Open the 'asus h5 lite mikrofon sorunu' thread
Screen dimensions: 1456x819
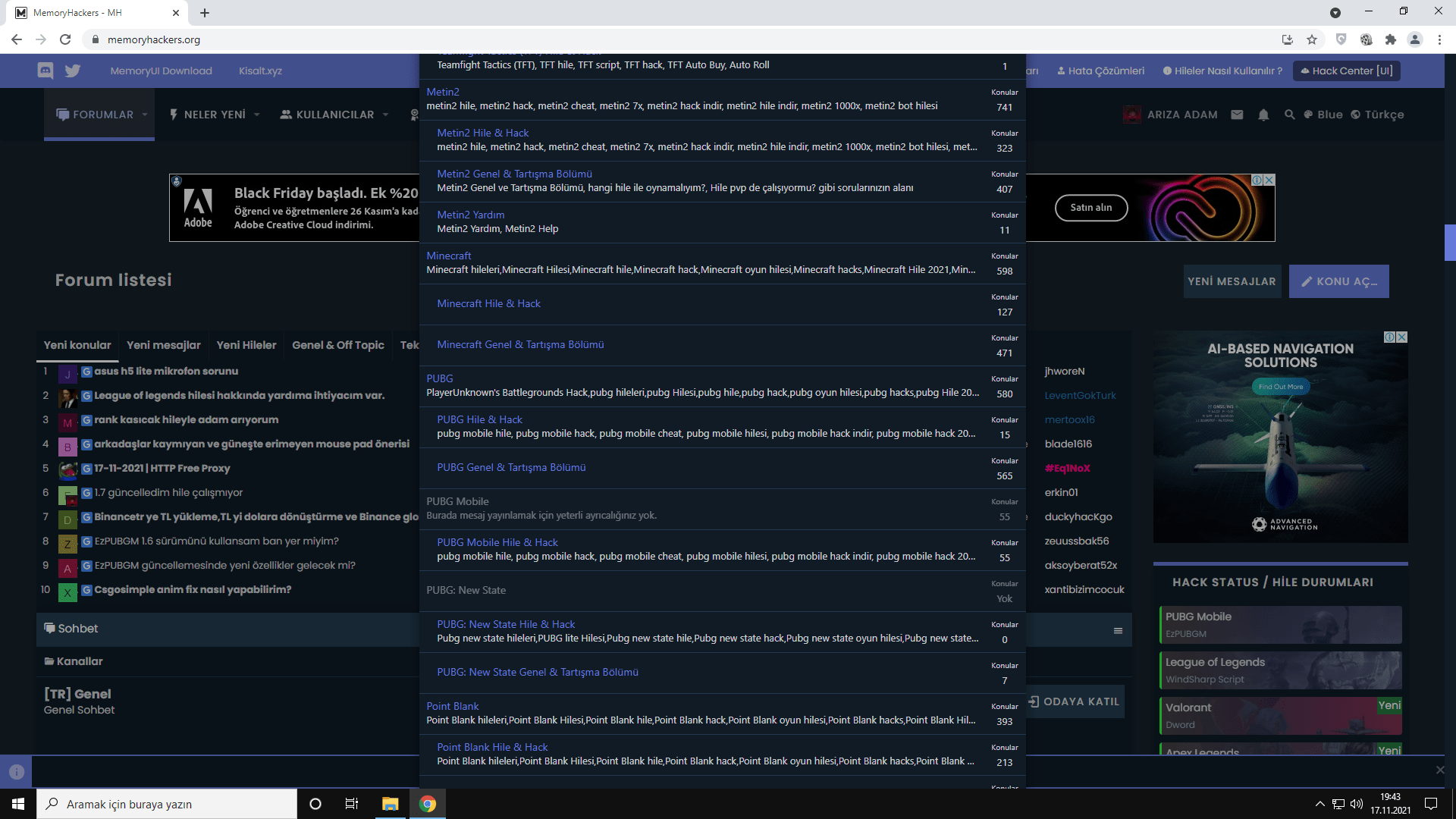[166, 371]
